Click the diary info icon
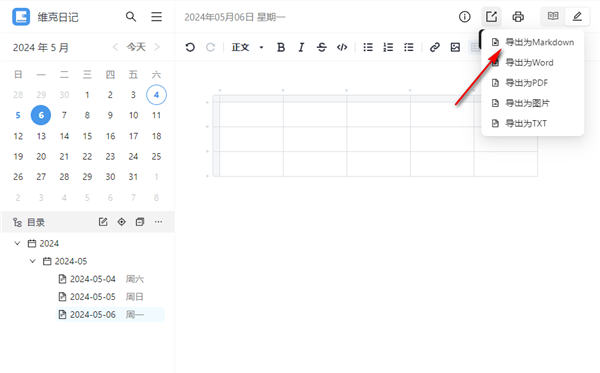 (x=465, y=17)
